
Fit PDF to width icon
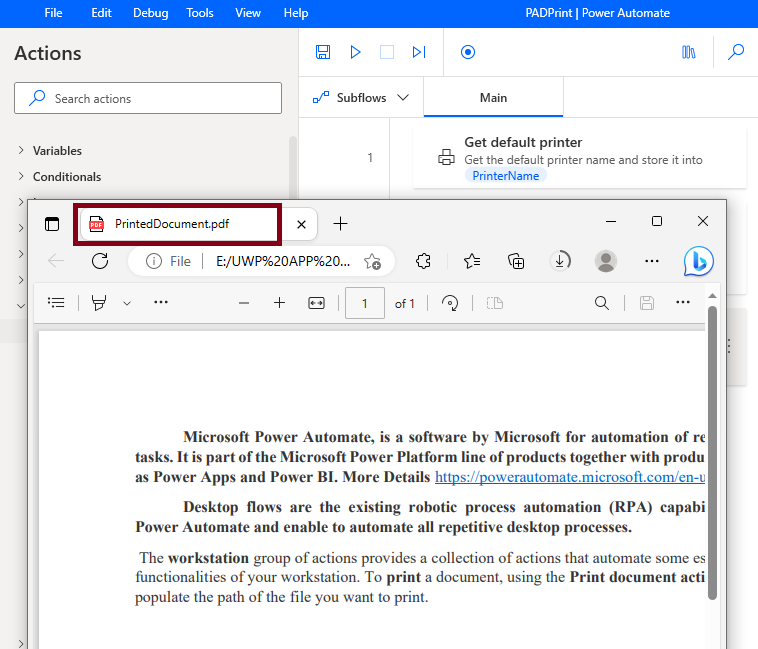coord(316,303)
